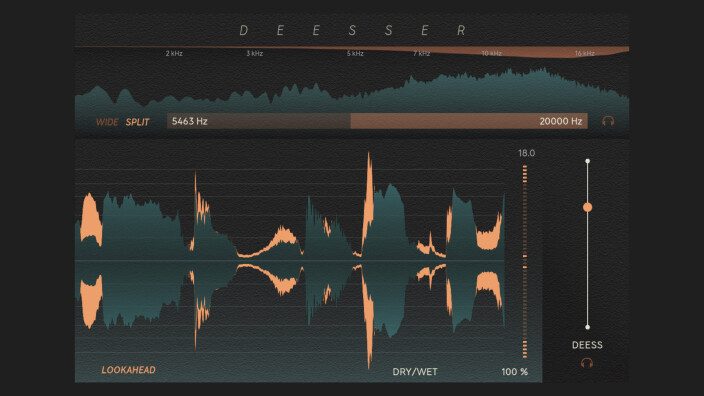Click the DRY/WET label
Image resolution: width=704 pixels, height=396 pixels.
tap(415, 372)
